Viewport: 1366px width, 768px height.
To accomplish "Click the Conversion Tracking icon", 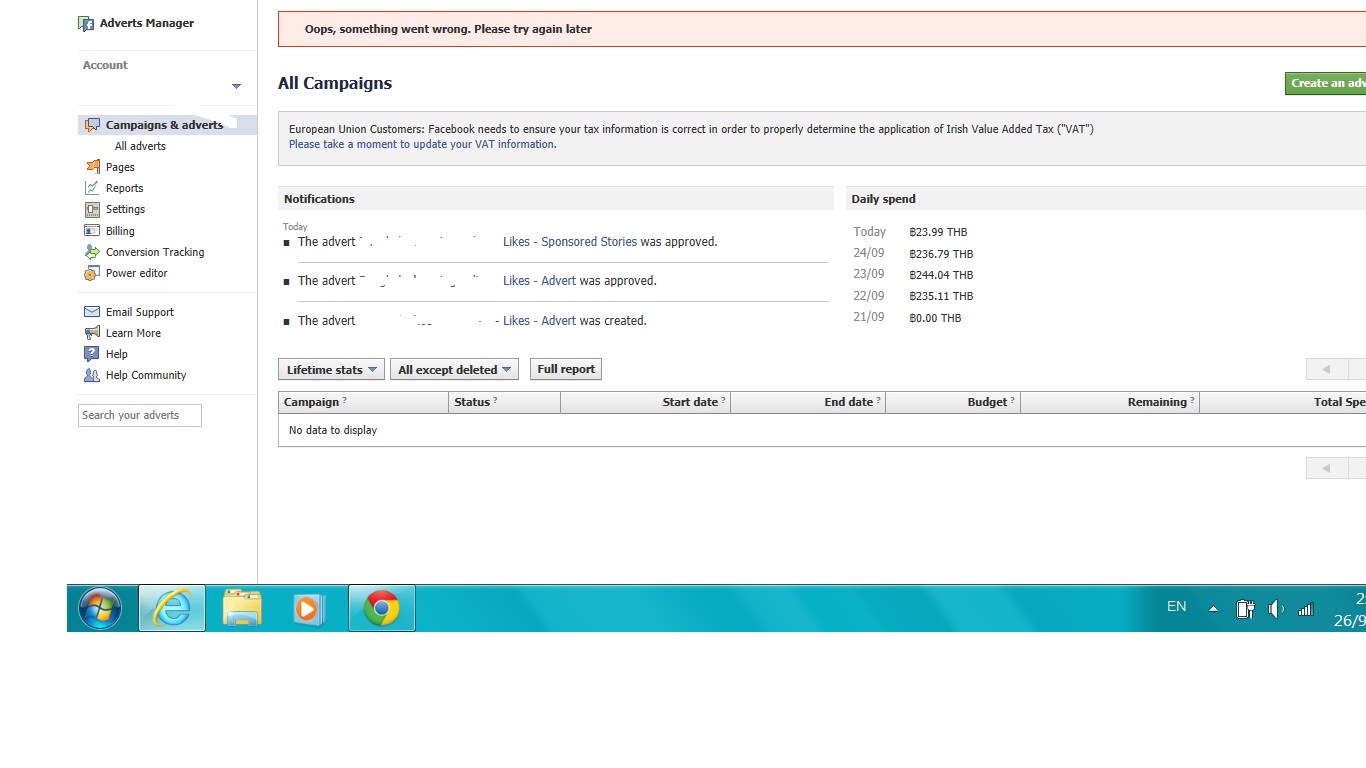I will [92, 252].
